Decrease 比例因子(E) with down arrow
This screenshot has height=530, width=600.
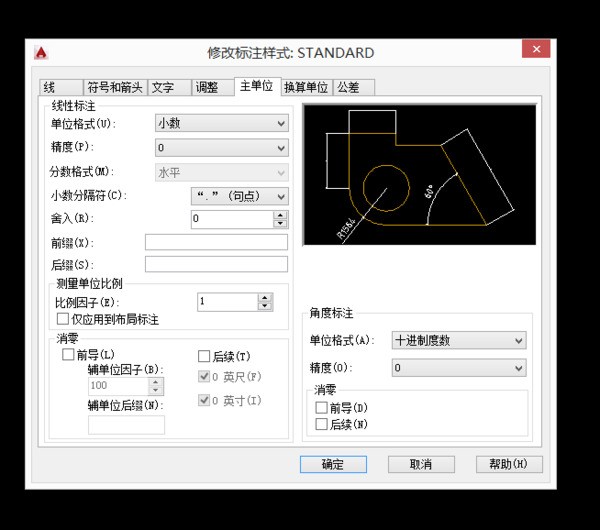(x=265, y=306)
